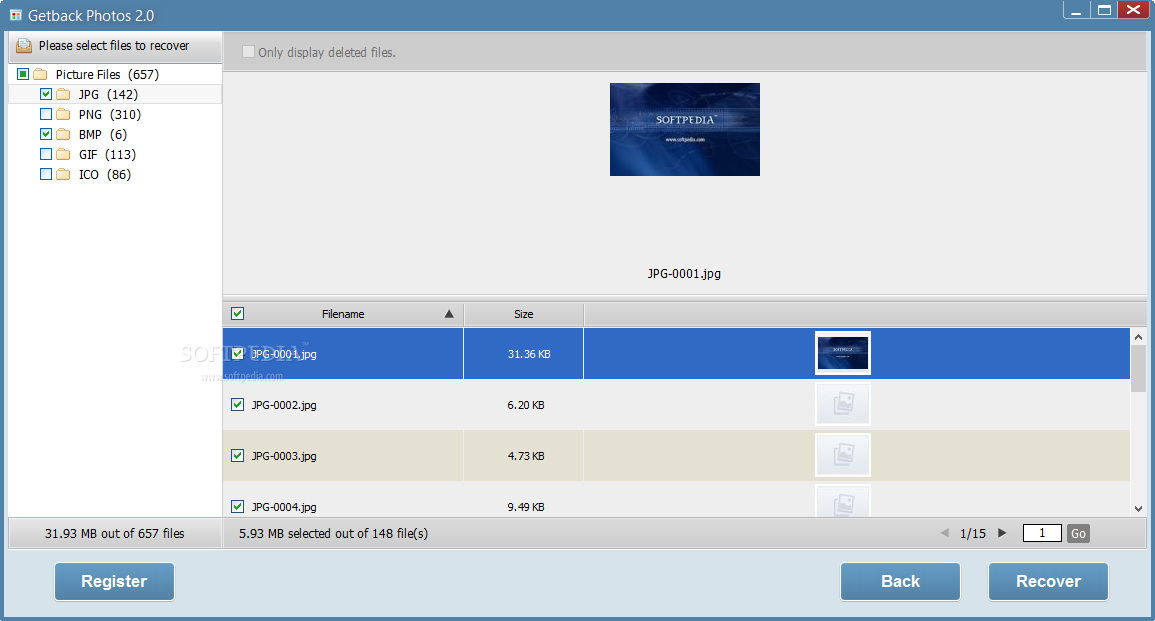The image size is (1155, 621).
Task: Click the page number input field
Action: (1042, 533)
